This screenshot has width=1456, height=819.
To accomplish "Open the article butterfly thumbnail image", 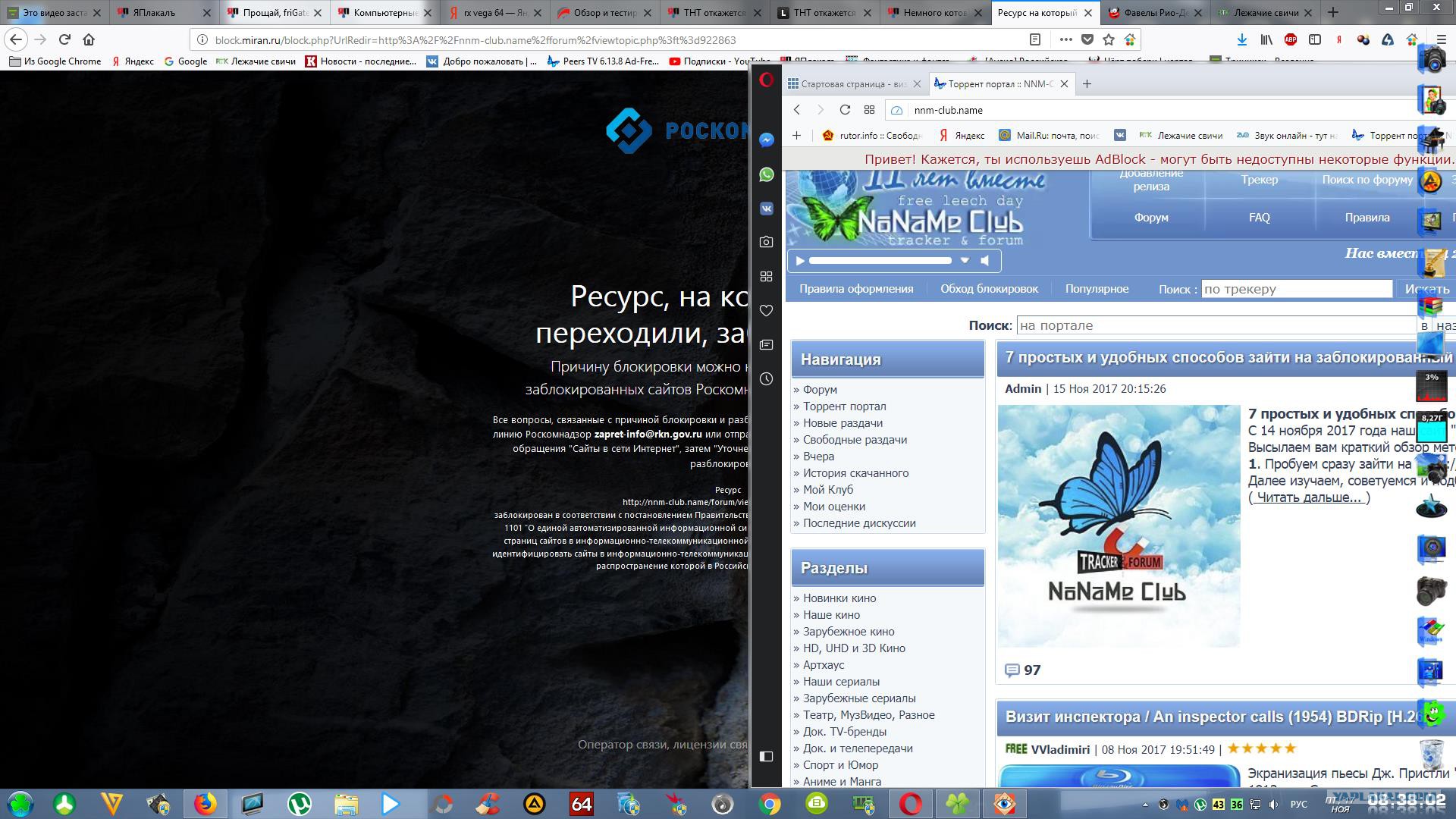I will click(x=1119, y=526).
